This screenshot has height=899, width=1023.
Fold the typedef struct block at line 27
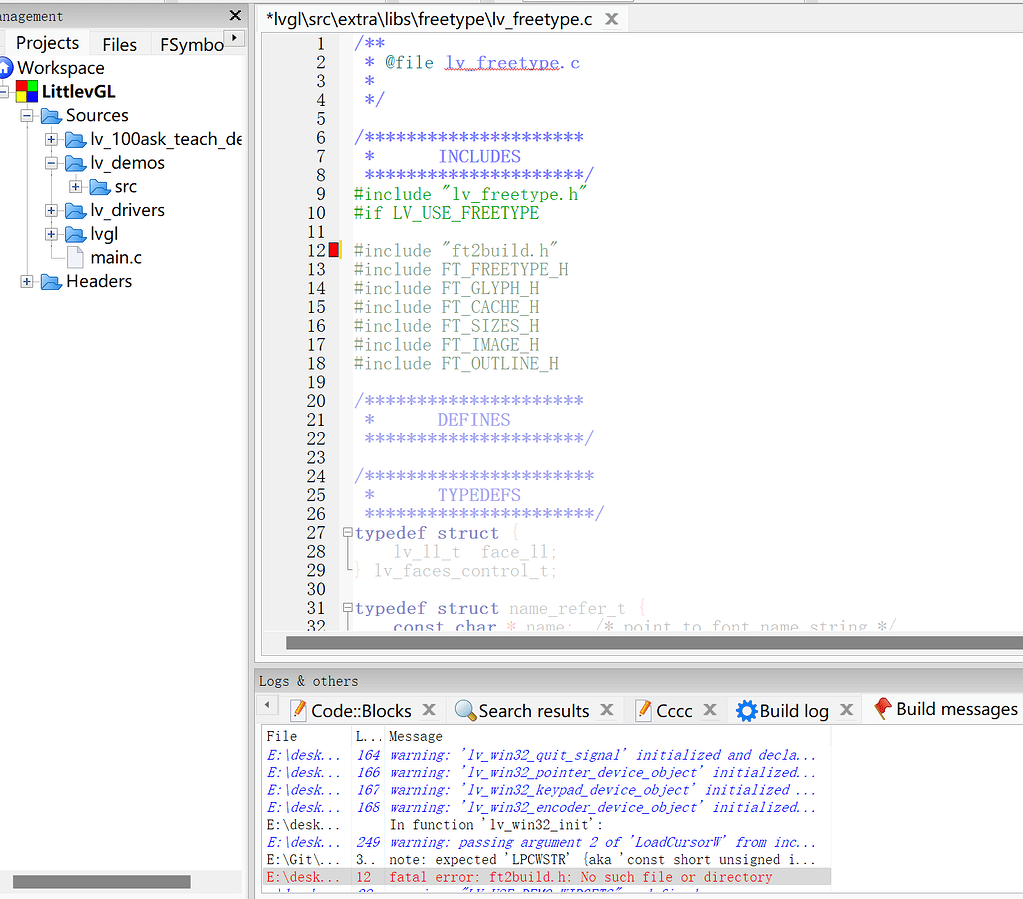(x=348, y=532)
